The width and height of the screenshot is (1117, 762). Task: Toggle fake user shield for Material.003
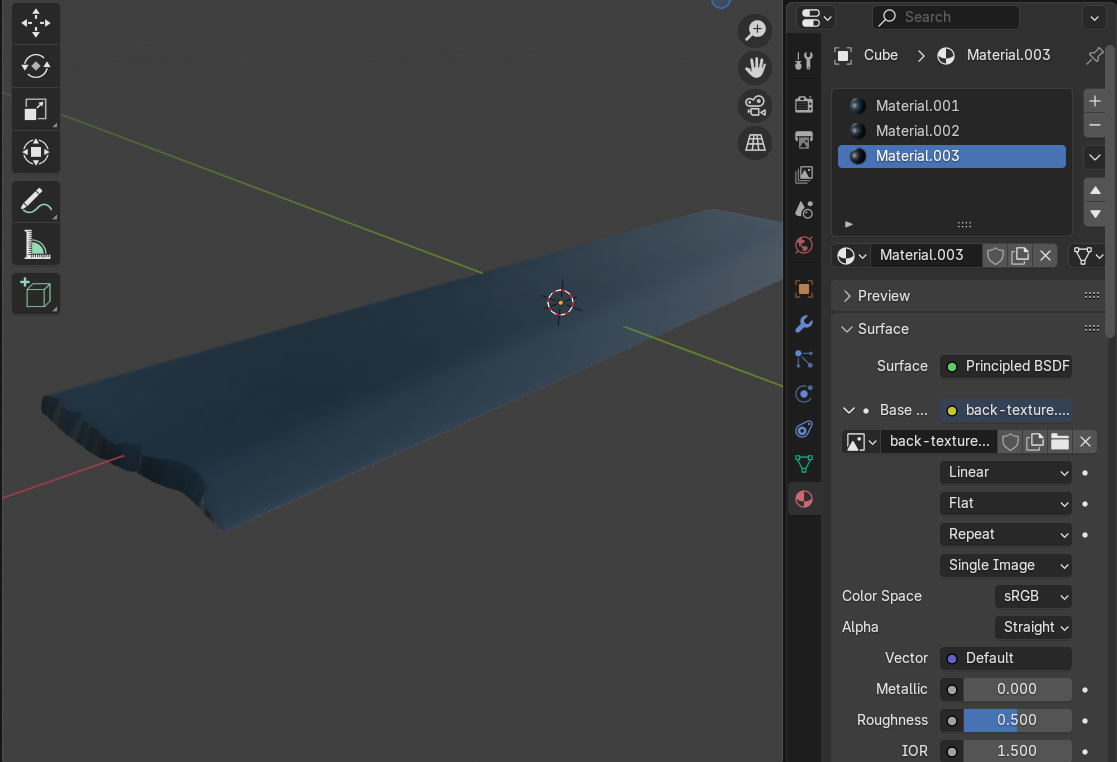[995, 256]
